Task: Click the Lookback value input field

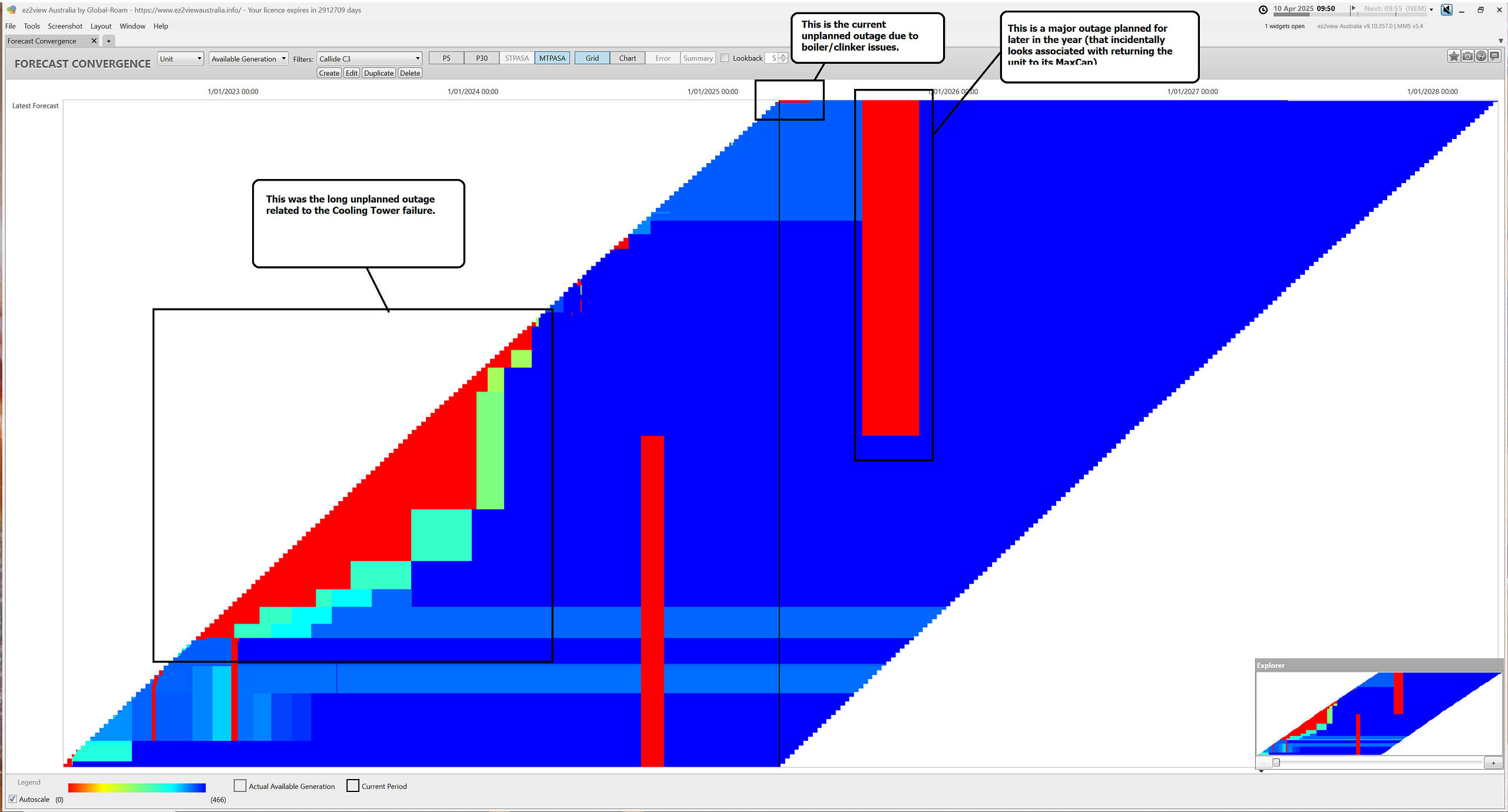Action: click(x=772, y=58)
